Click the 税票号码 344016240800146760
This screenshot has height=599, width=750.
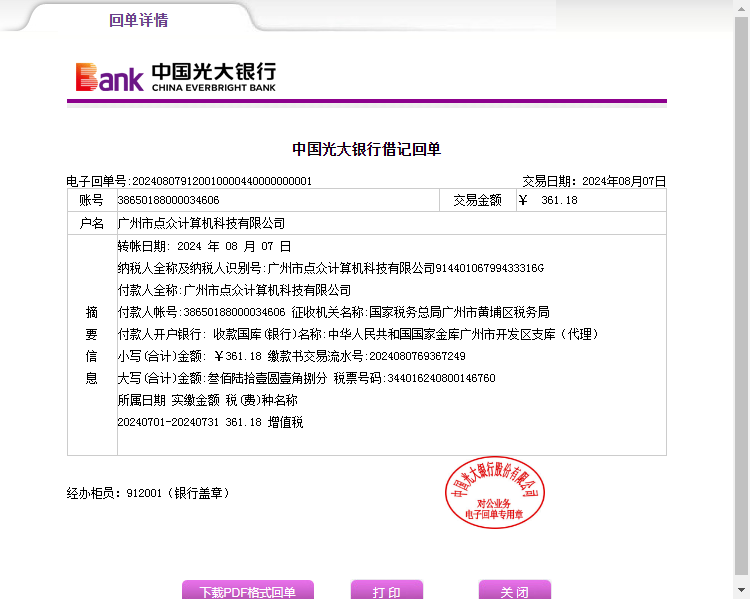[415, 378]
